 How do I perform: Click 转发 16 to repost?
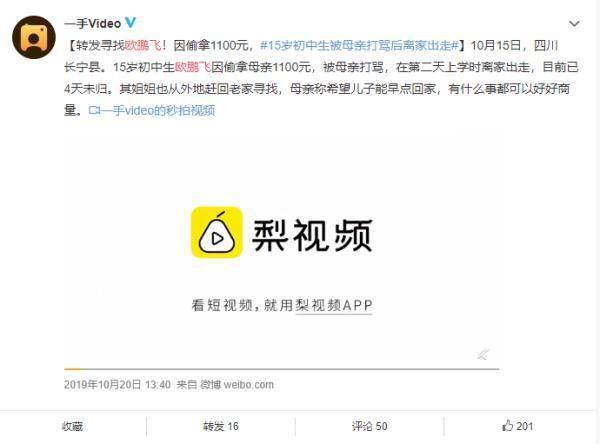pos(221,426)
